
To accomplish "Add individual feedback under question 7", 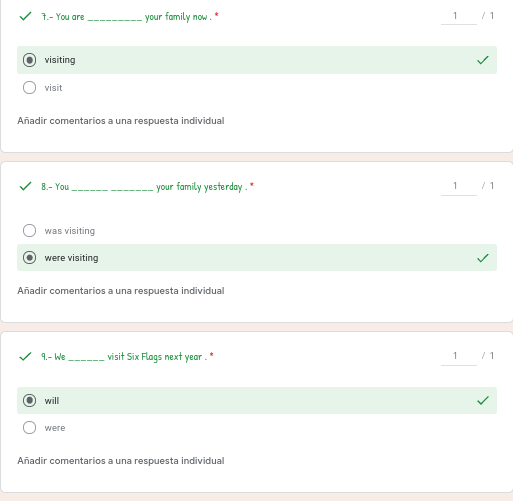I will tap(121, 121).
